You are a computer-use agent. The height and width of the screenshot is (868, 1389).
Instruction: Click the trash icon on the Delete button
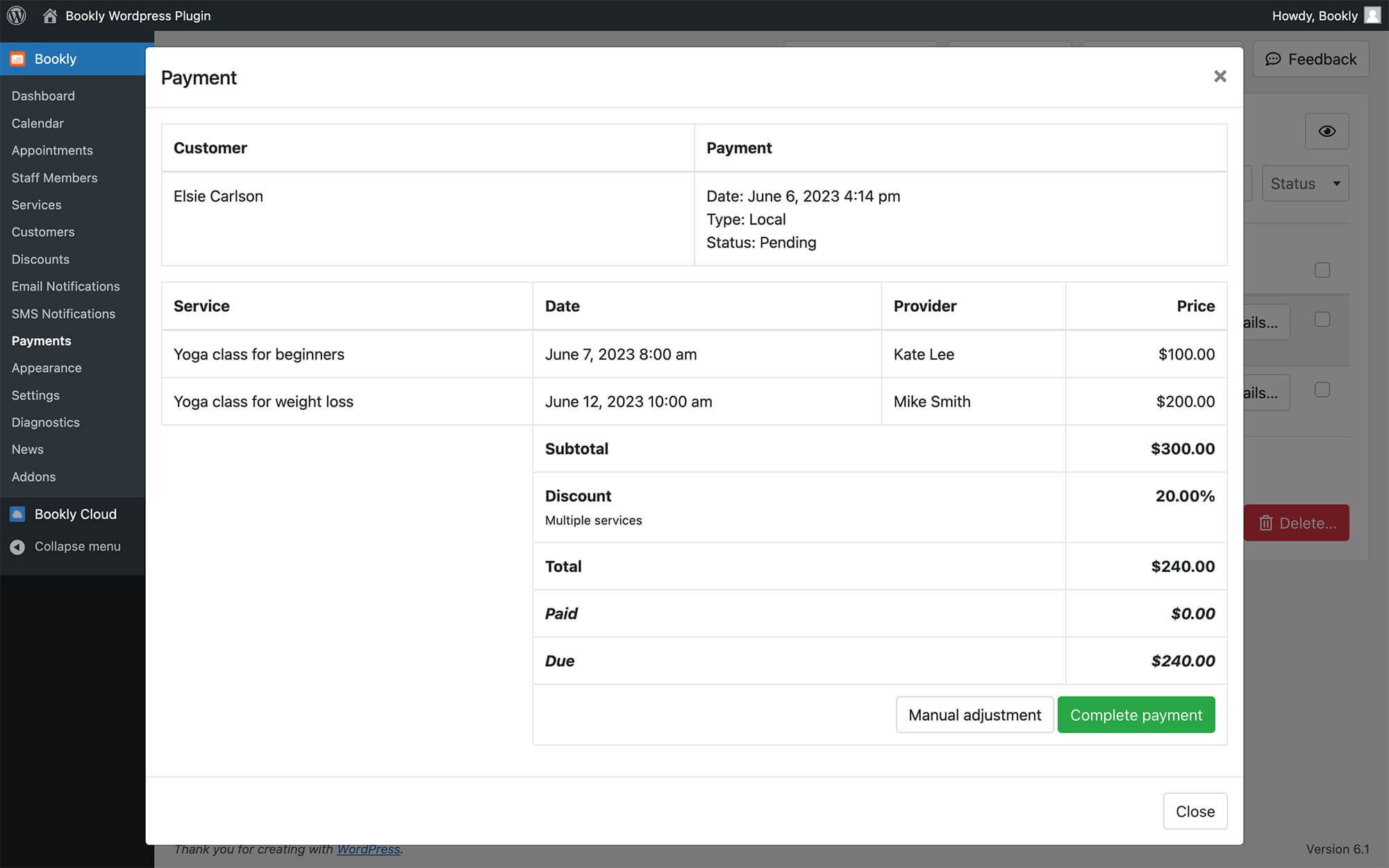point(1265,523)
